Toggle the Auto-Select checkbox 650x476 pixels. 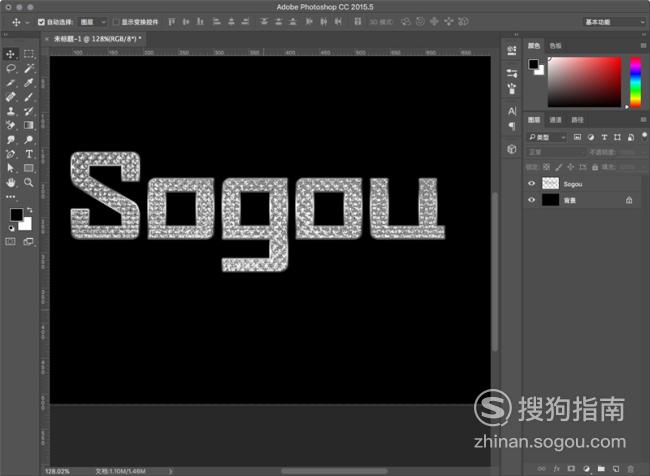(x=41, y=22)
